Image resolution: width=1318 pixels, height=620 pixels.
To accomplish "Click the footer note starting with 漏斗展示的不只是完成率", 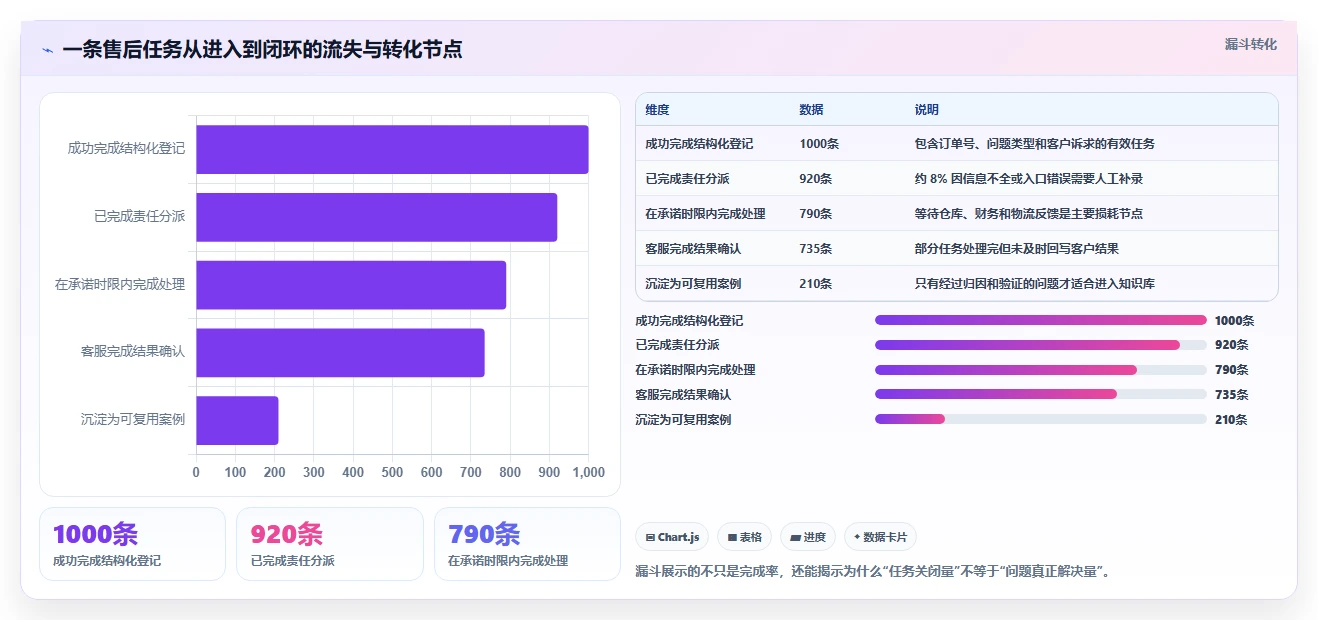I will click(875, 572).
